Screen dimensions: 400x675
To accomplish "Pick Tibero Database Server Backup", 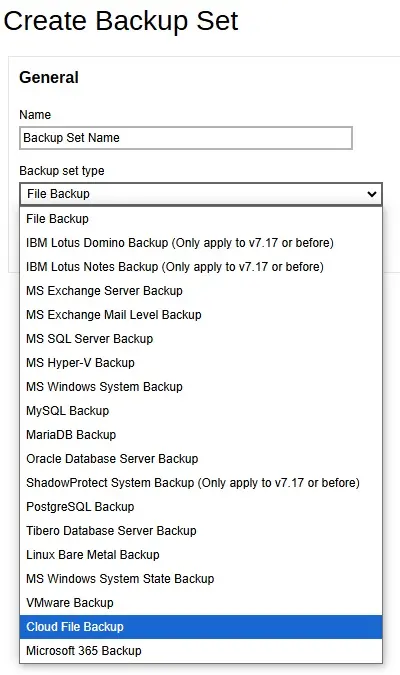I will coord(201,531).
